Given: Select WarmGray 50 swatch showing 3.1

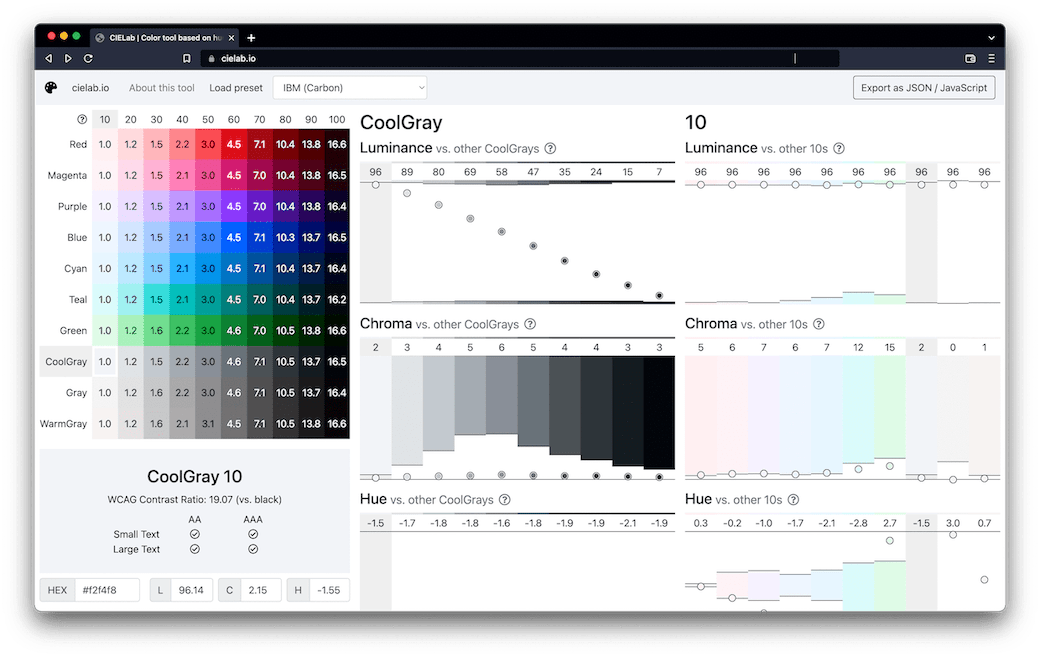Looking at the screenshot, I should (x=208, y=424).
